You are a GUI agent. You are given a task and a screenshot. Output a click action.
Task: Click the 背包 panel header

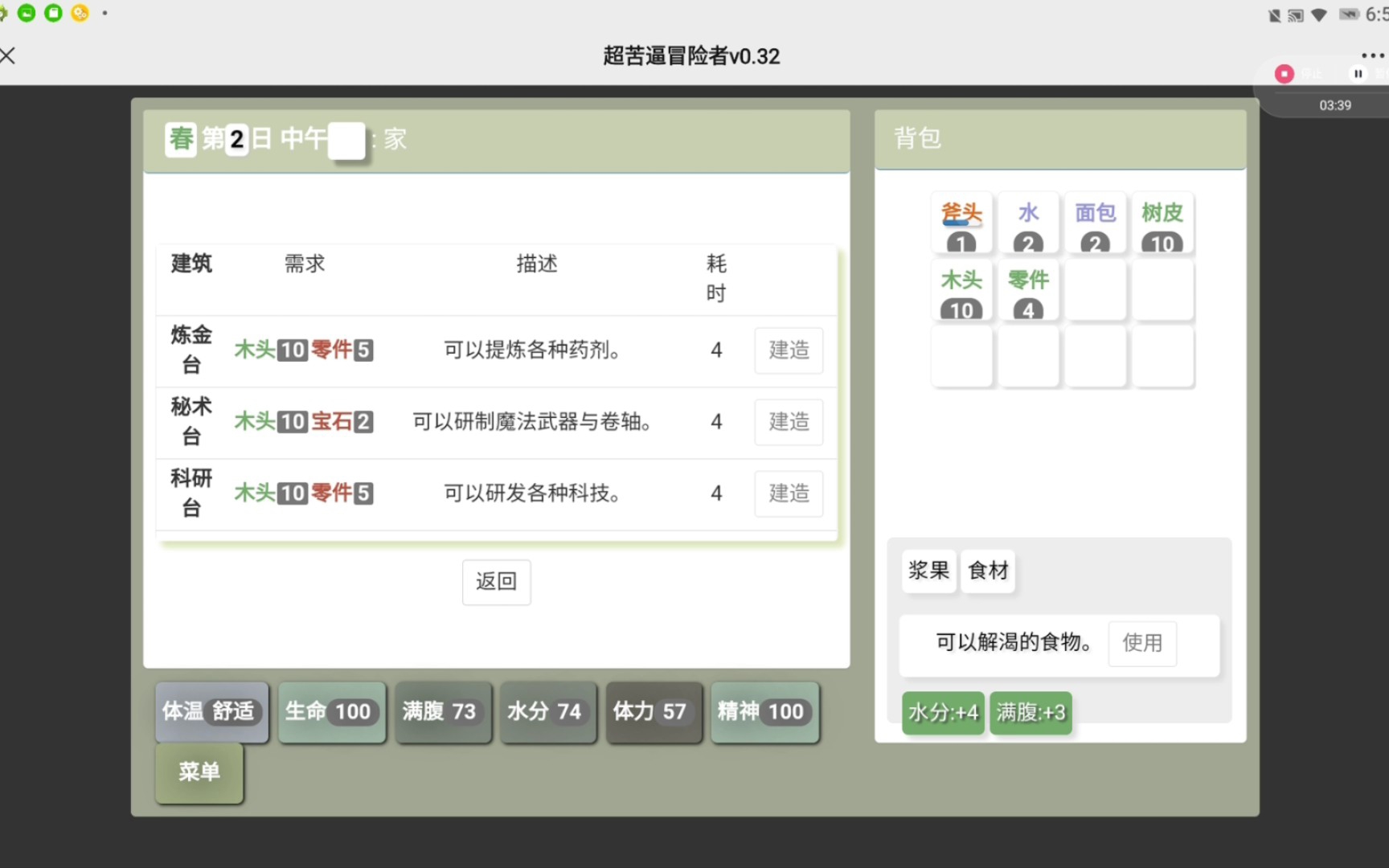[x=1060, y=139]
